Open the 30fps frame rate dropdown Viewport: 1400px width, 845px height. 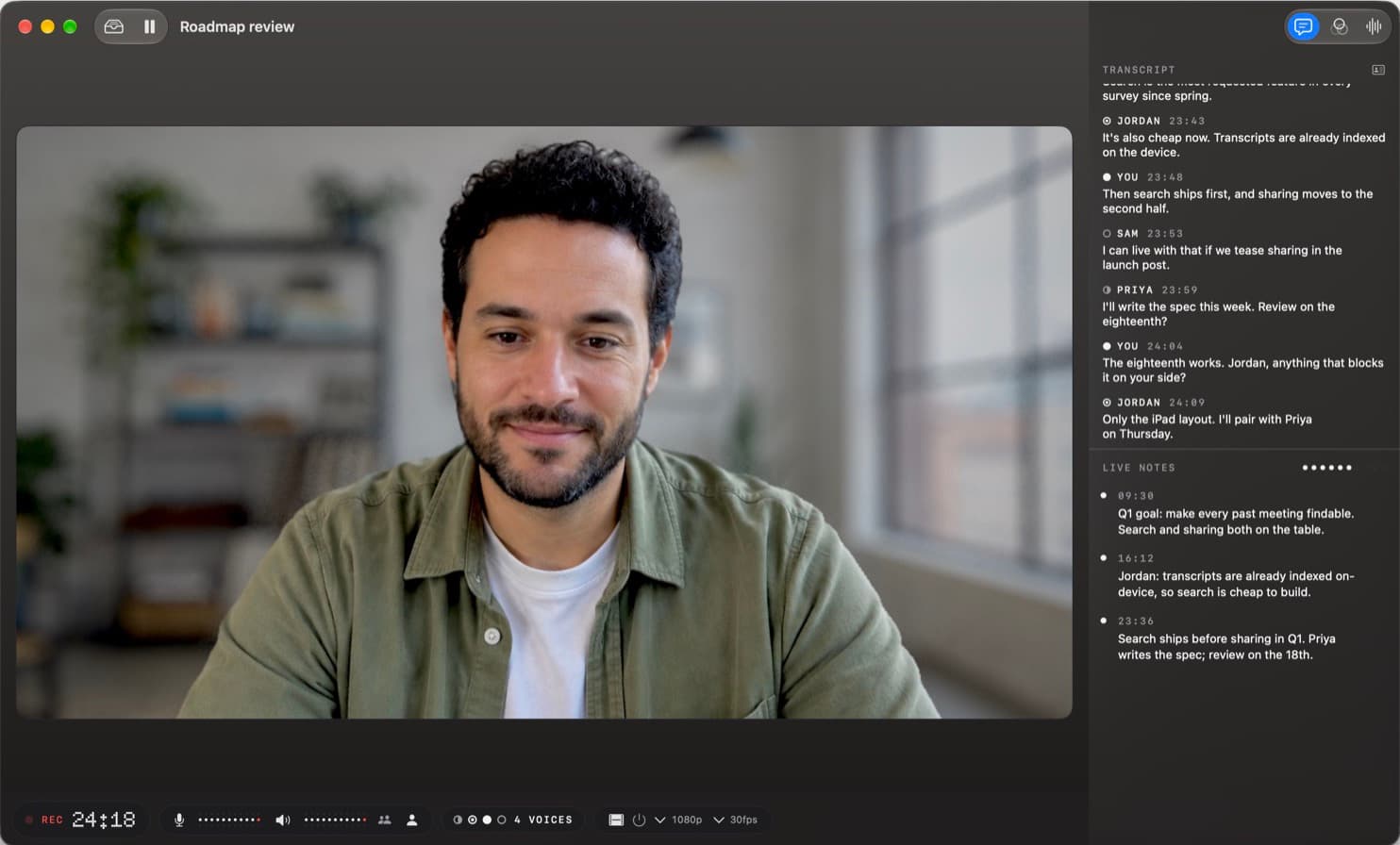(736, 820)
